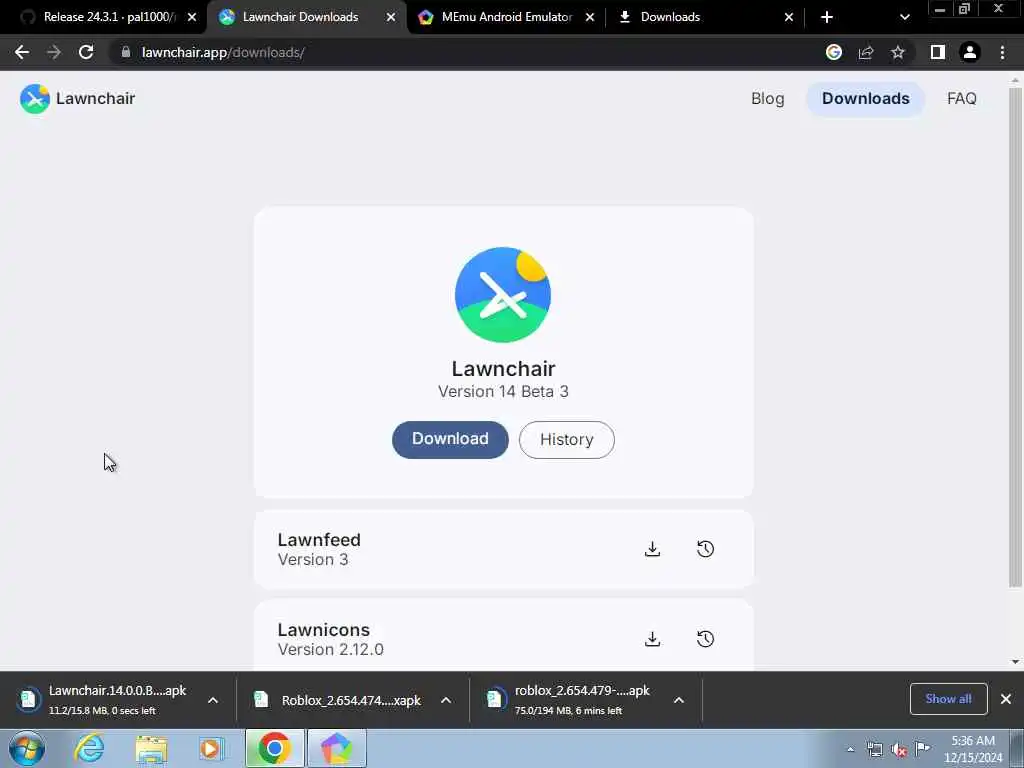Expand options for Roblox_2.654.474 xapk download
This screenshot has width=1024, height=768.
click(446, 700)
